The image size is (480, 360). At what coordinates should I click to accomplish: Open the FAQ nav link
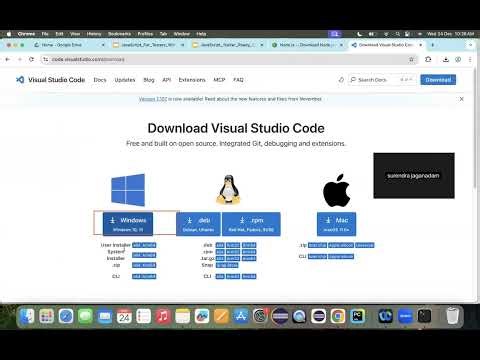click(x=238, y=80)
